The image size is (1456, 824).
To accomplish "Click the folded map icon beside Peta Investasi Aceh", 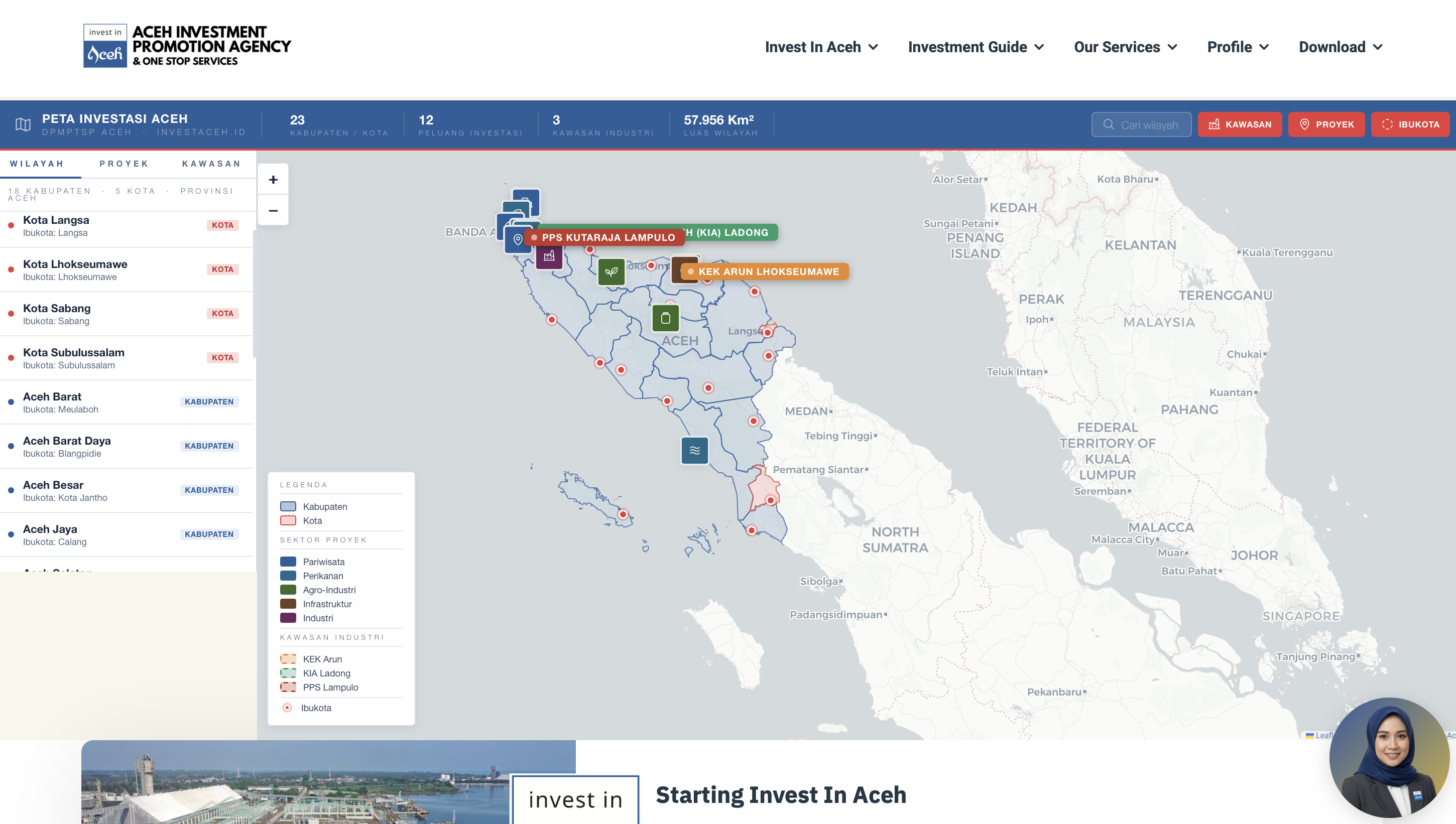I will pyautogui.click(x=23, y=124).
